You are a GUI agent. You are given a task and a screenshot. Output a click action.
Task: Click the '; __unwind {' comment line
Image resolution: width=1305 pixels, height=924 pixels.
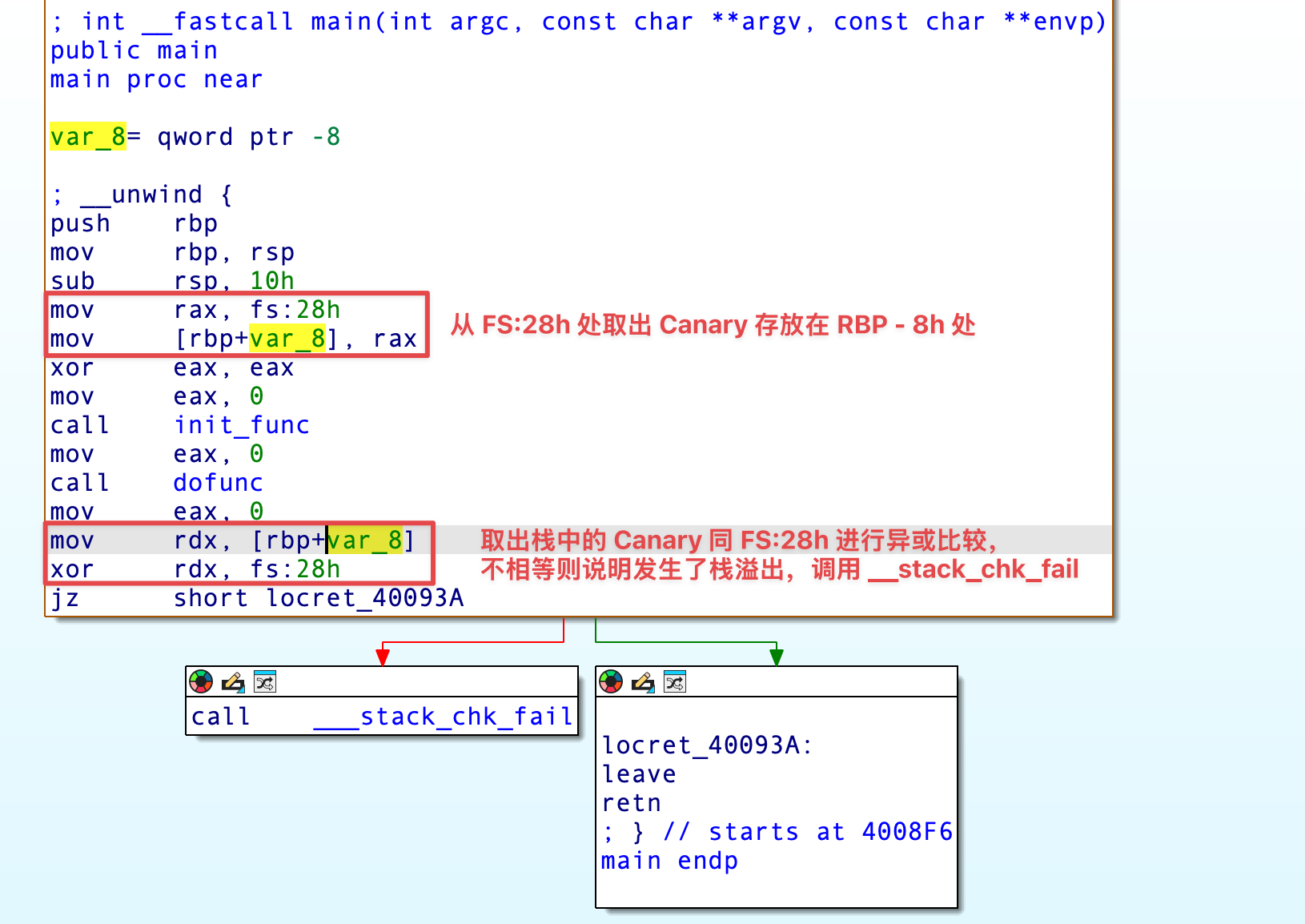point(142,195)
